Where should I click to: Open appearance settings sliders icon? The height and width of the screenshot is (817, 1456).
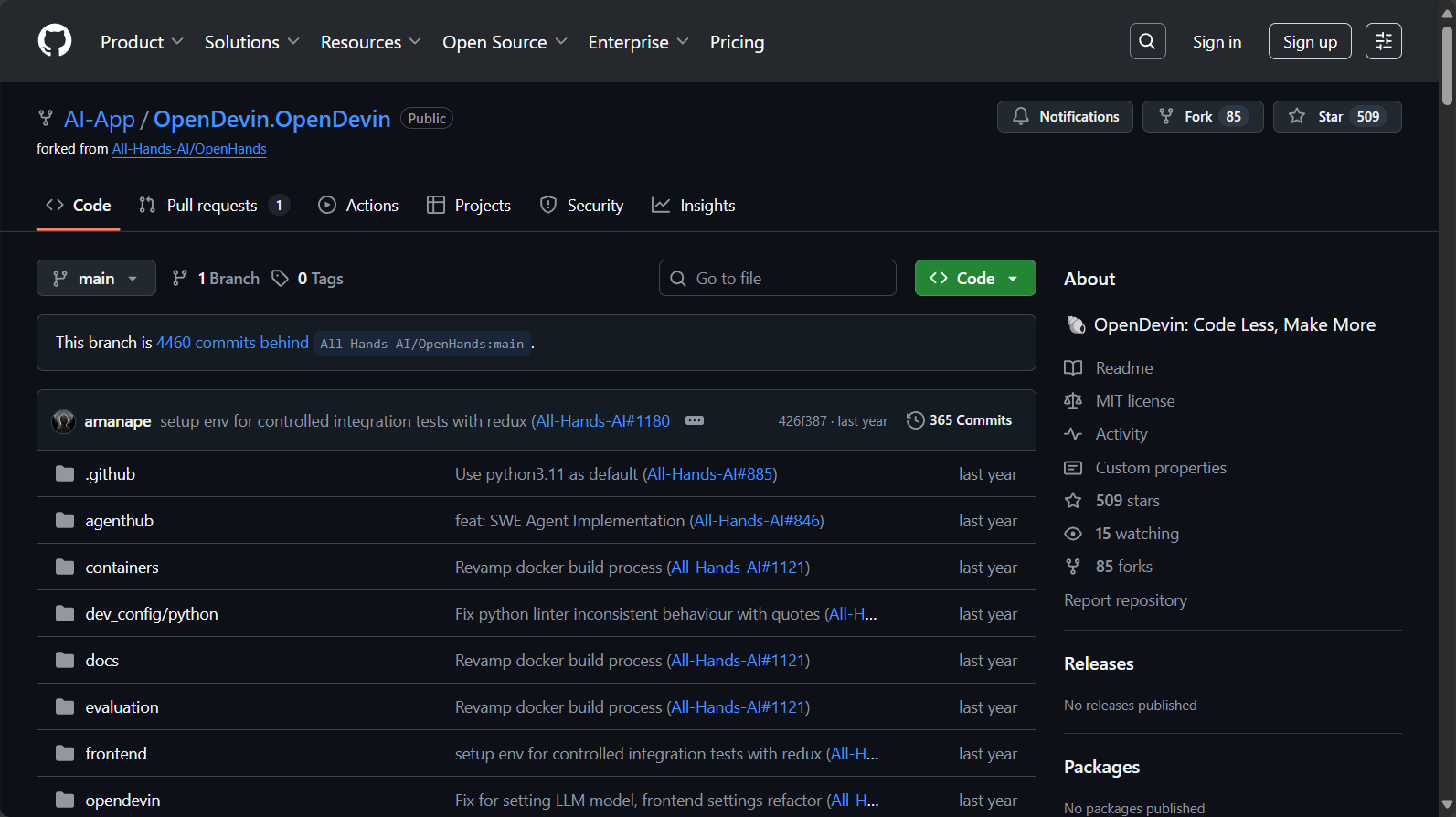(1383, 41)
